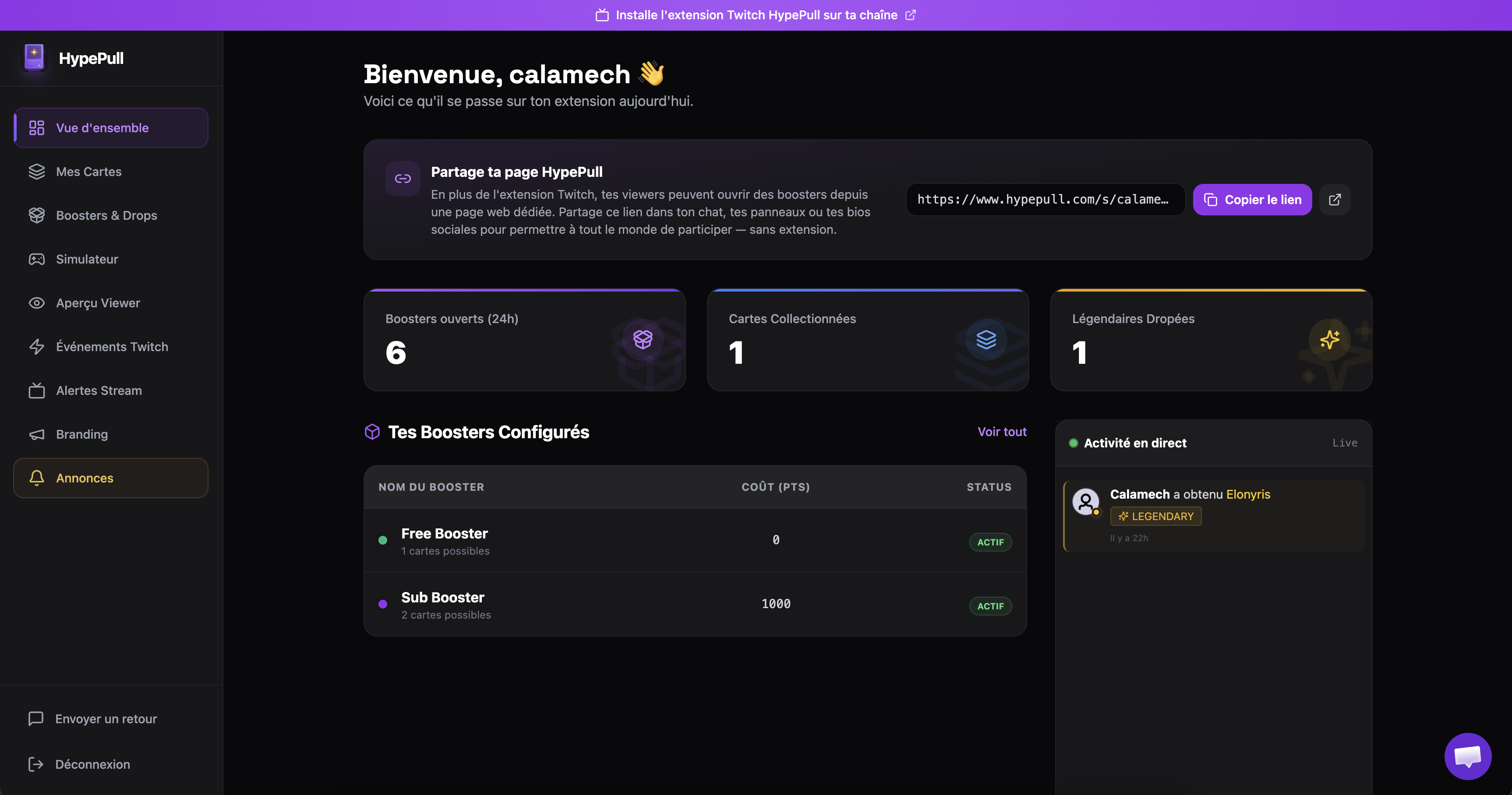Click the Boosters ouverts (24h) value 6

point(396,352)
